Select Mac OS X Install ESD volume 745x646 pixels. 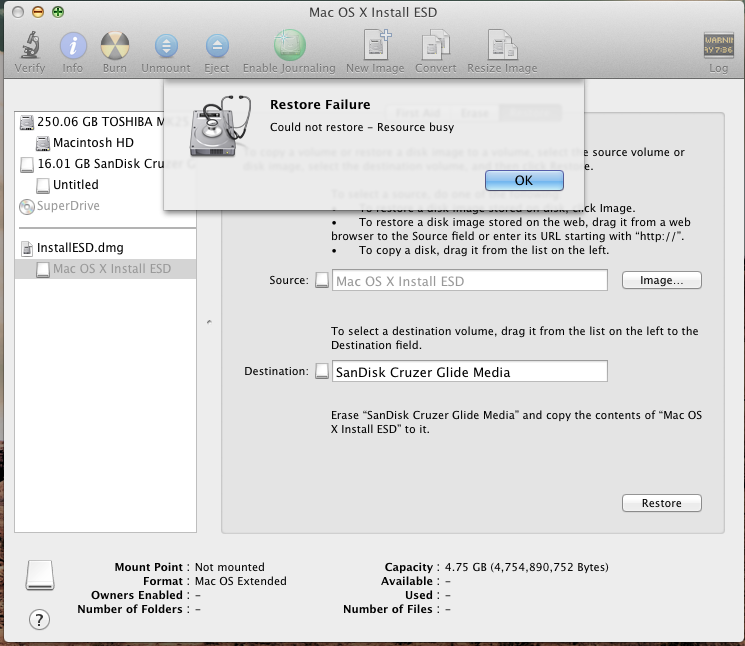coord(105,269)
